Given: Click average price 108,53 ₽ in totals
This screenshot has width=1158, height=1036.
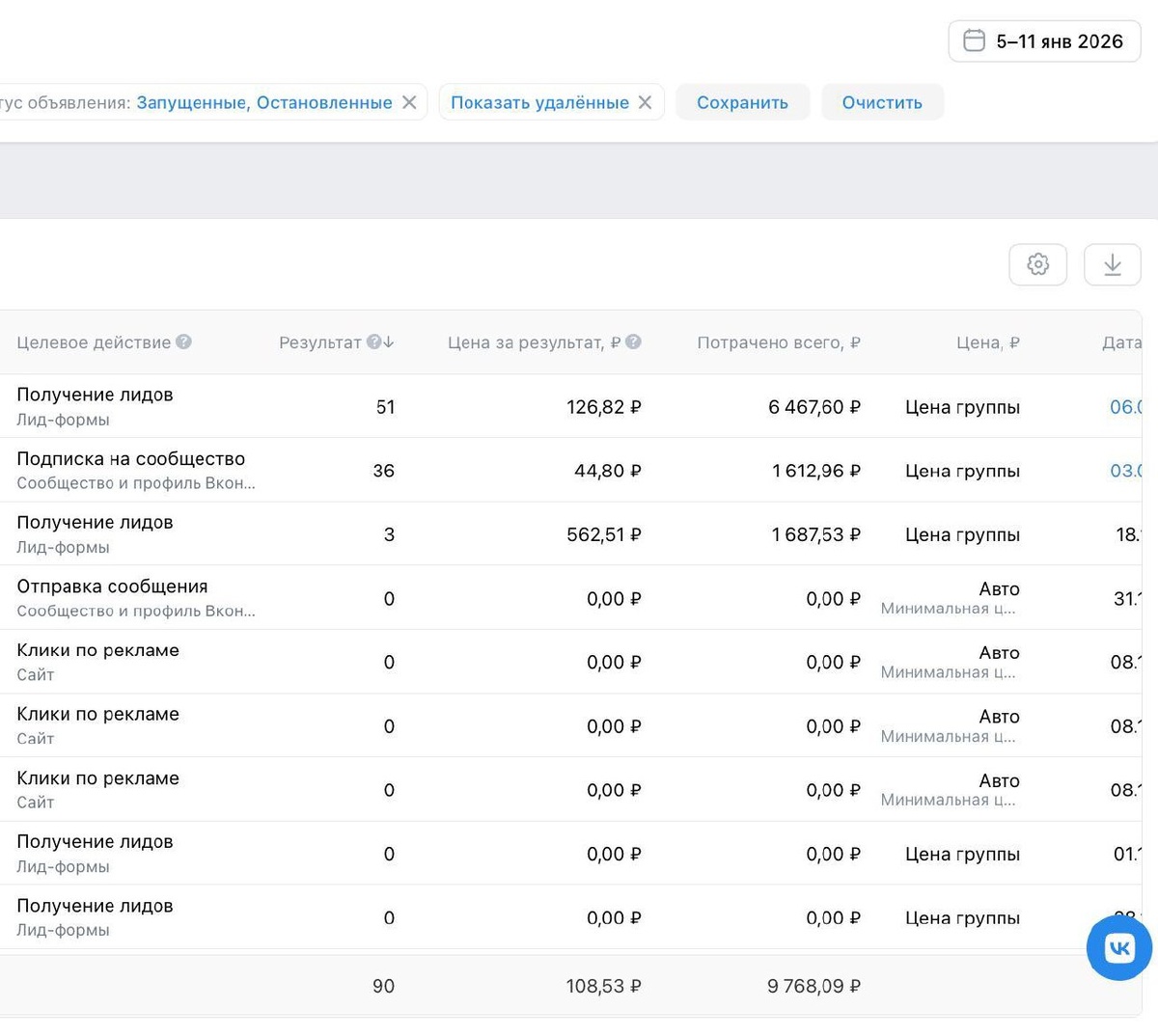Looking at the screenshot, I should pyautogui.click(x=604, y=986).
